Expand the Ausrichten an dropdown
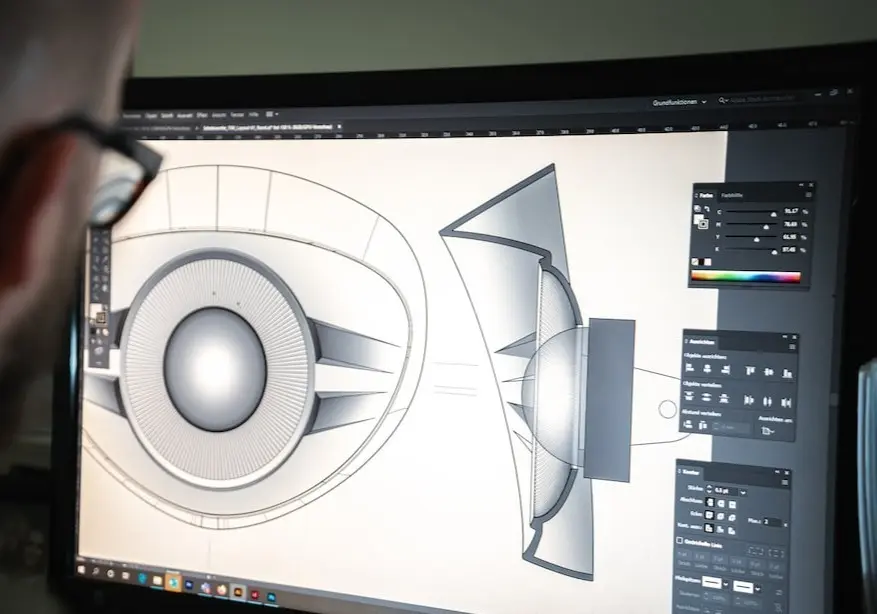 768,430
